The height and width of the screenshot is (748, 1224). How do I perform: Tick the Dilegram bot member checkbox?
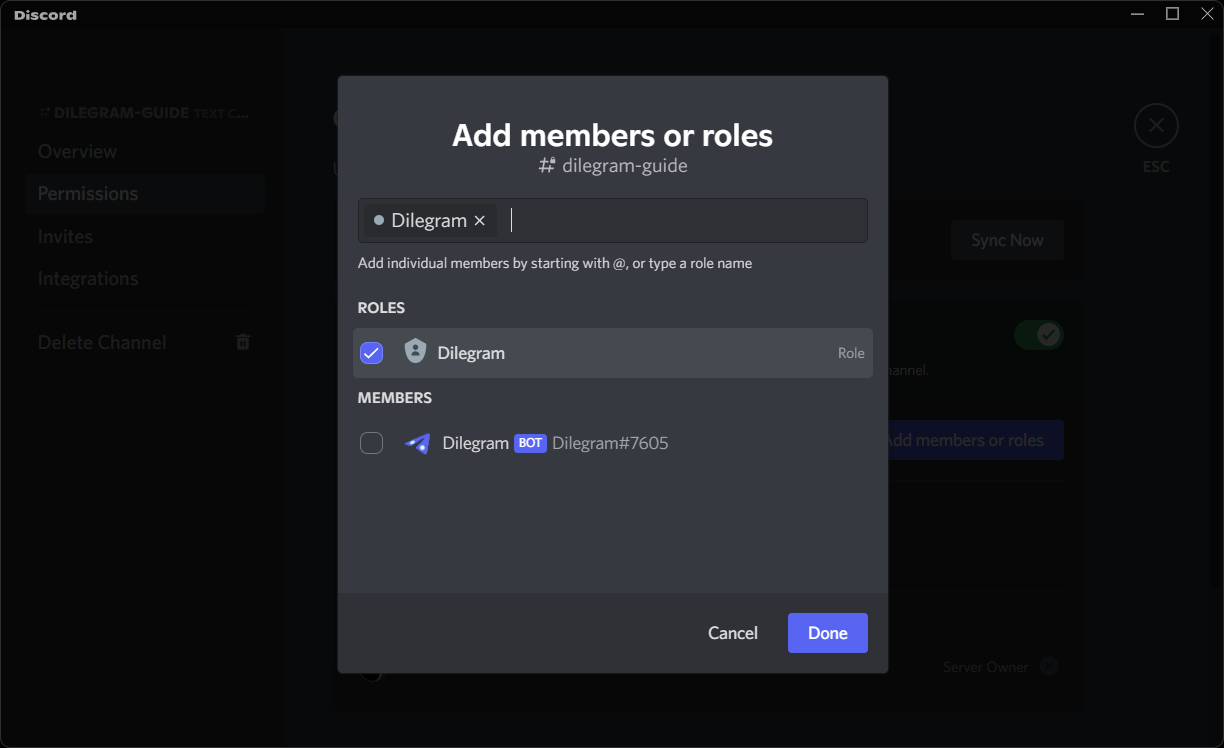(x=371, y=443)
